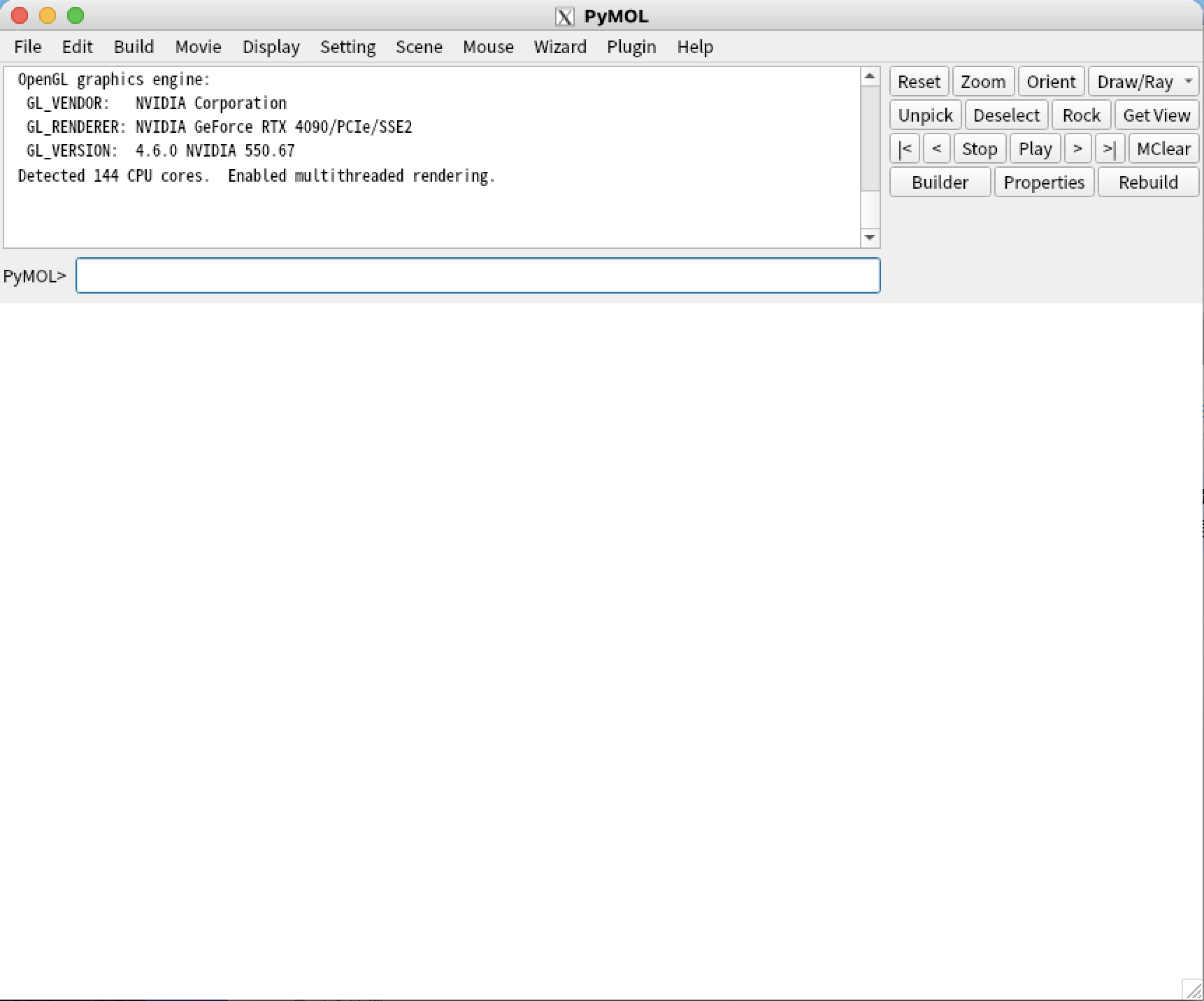Open the Mouse menu
Screen dimensions: 1204x1001
coord(488,47)
